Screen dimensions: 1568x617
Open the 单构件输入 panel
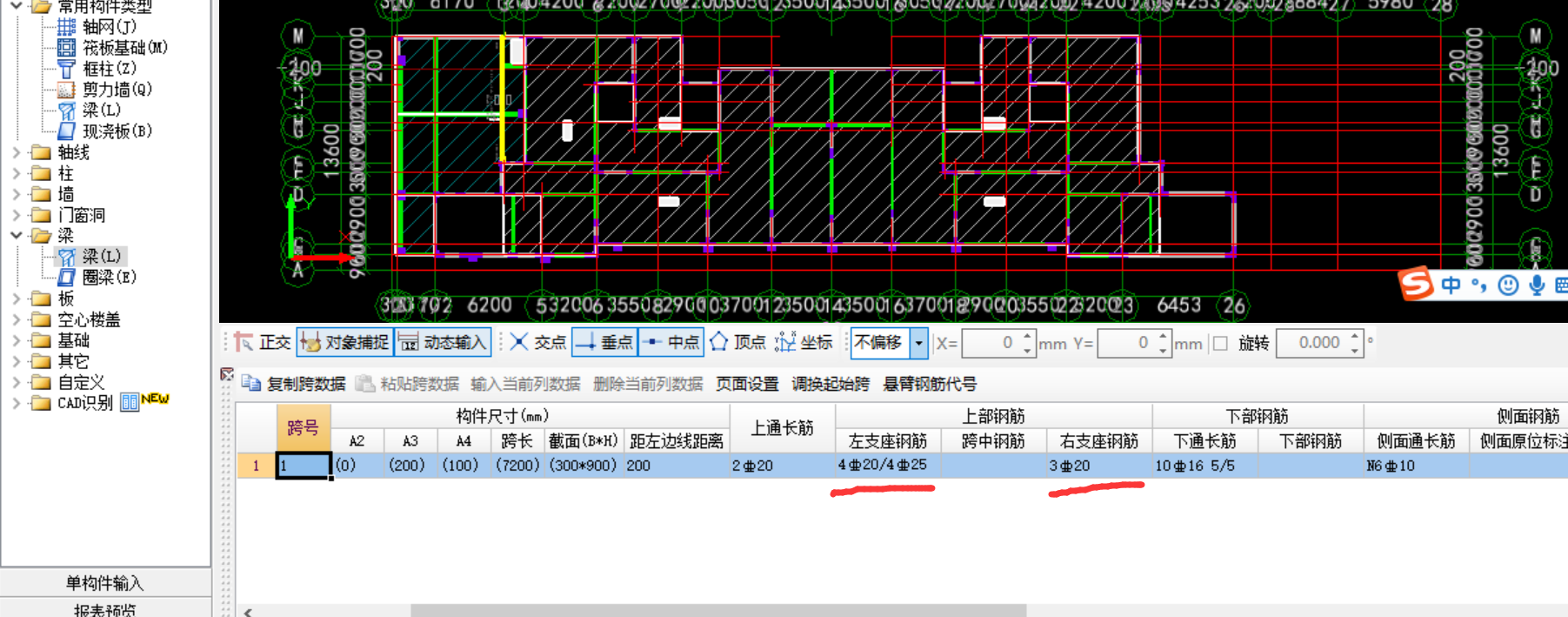click(x=105, y=582)
